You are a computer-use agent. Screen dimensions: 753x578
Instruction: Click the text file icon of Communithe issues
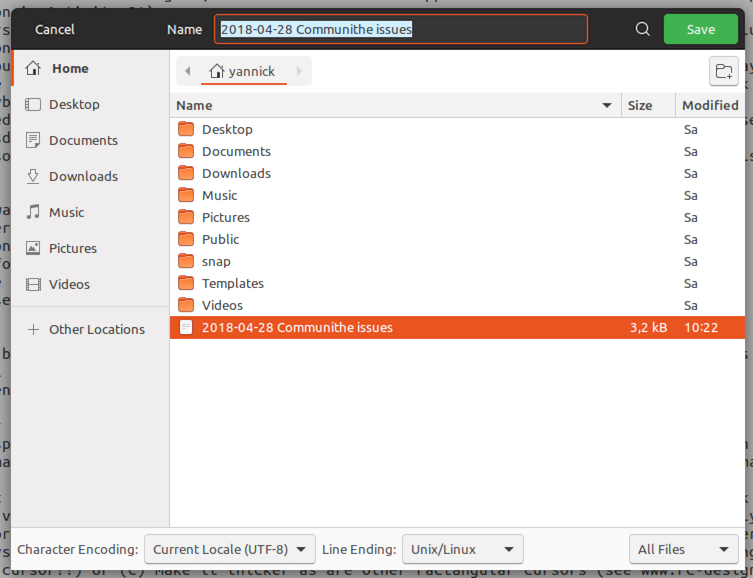pos(186,327)
